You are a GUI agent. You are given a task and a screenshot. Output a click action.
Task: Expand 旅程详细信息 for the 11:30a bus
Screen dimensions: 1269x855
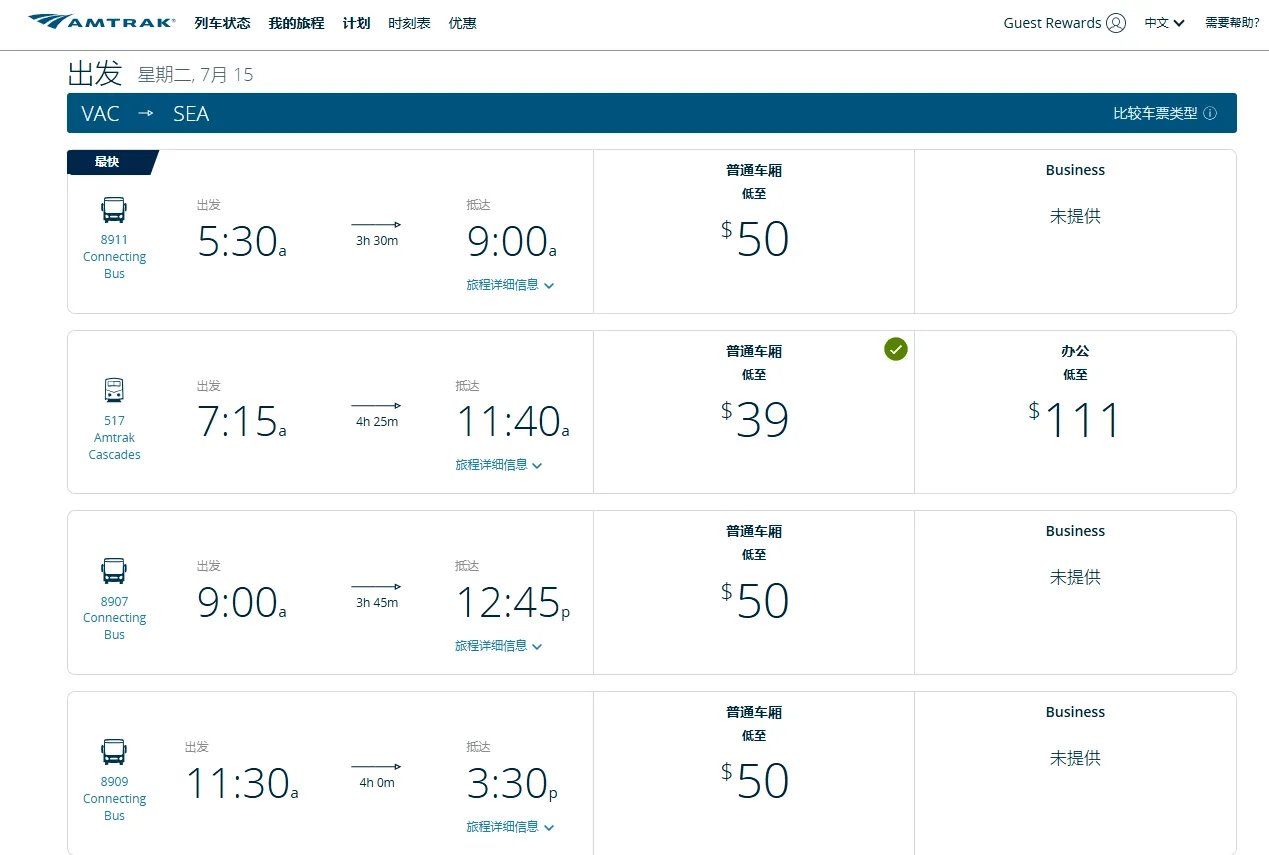[510, 827]
